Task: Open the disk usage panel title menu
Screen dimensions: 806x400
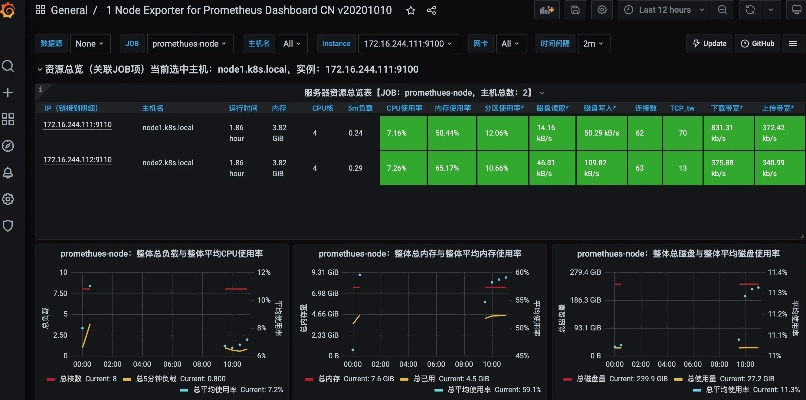Action: [x=679, y=253]
